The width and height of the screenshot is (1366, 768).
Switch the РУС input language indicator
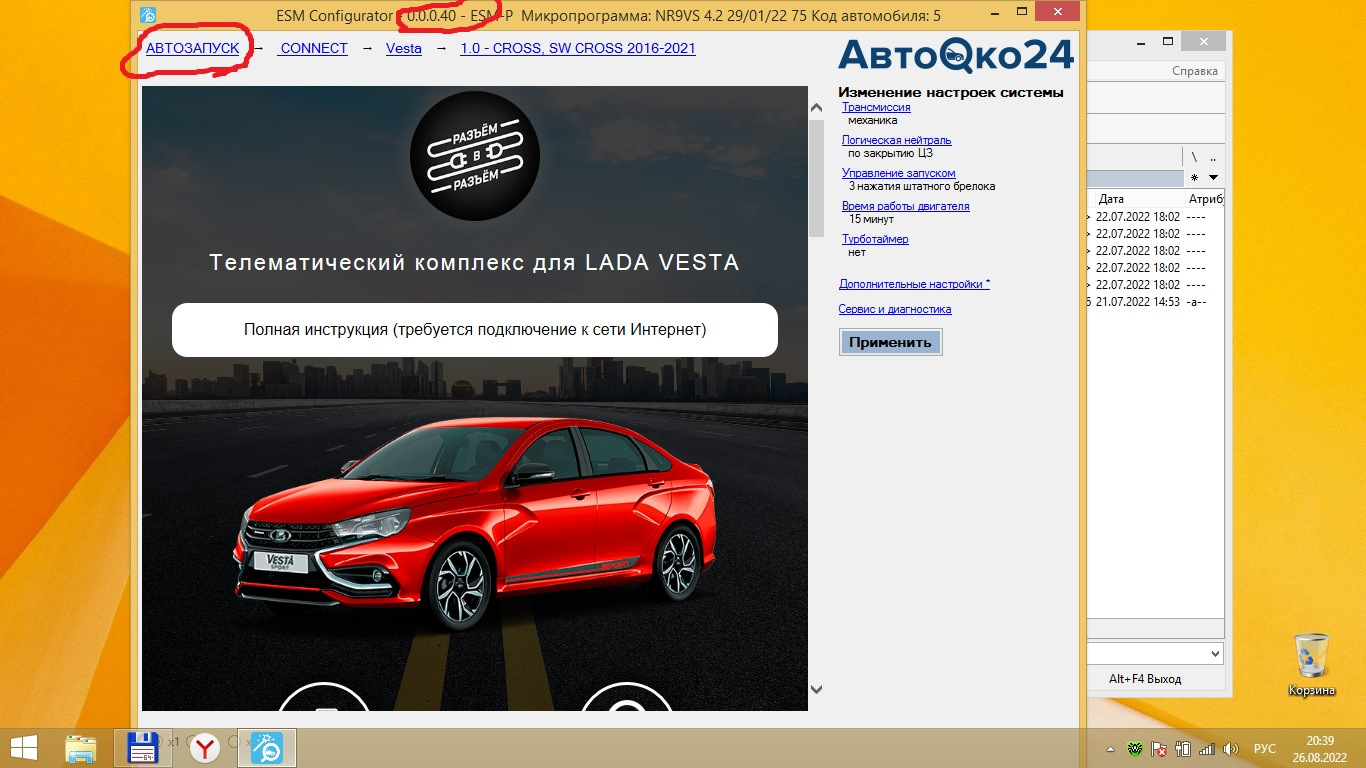point(1265,749)
